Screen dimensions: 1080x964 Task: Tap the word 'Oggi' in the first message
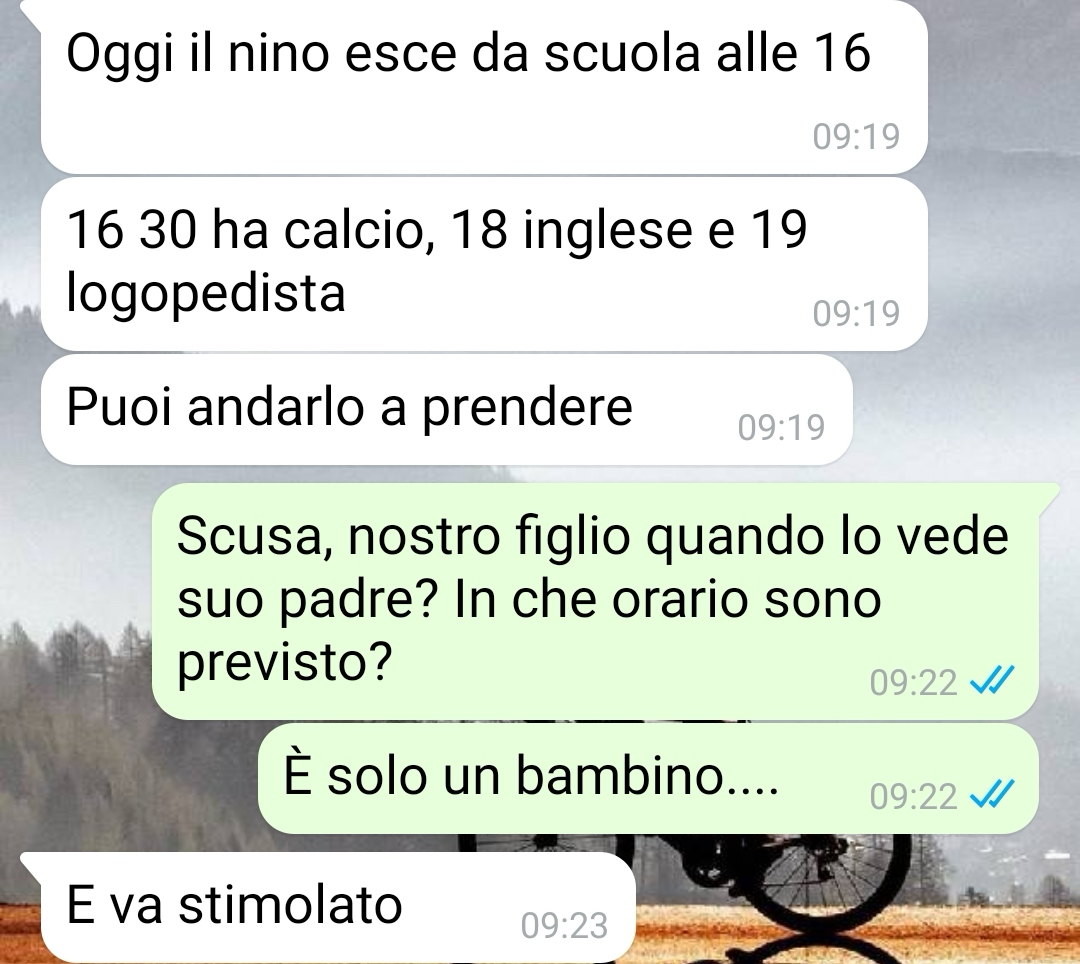click(120, 55)
